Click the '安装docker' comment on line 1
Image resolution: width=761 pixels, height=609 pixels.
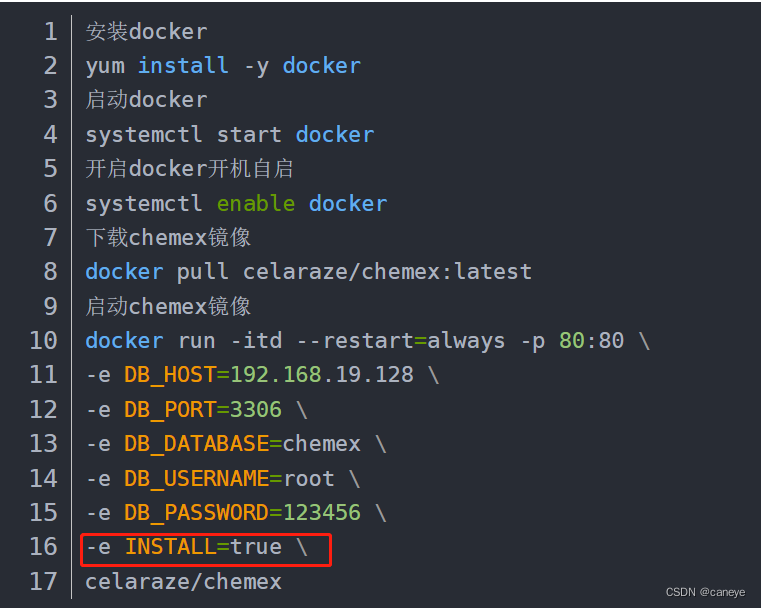[146, 31]
